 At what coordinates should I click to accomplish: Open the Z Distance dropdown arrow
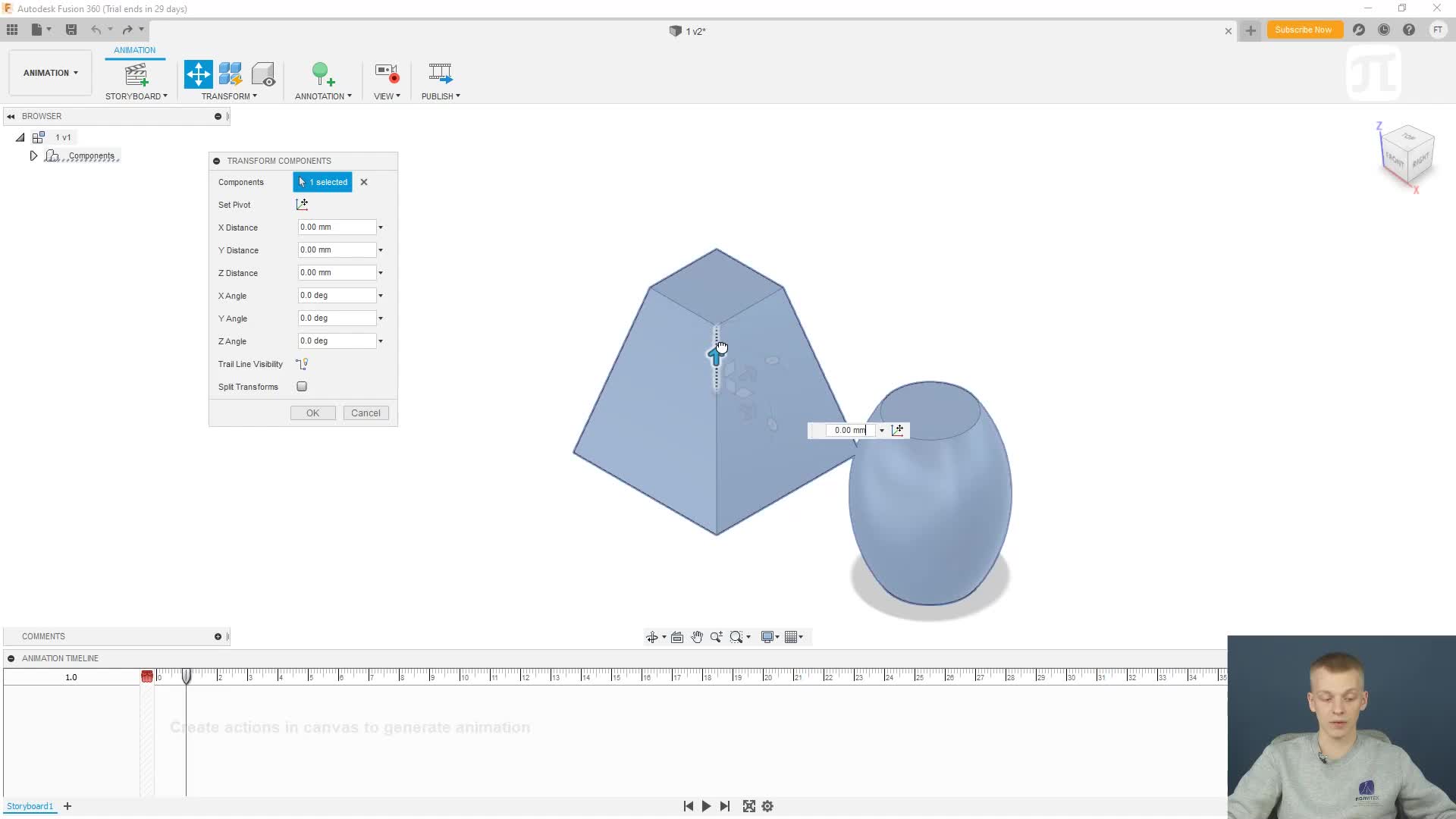click(381, 273)
